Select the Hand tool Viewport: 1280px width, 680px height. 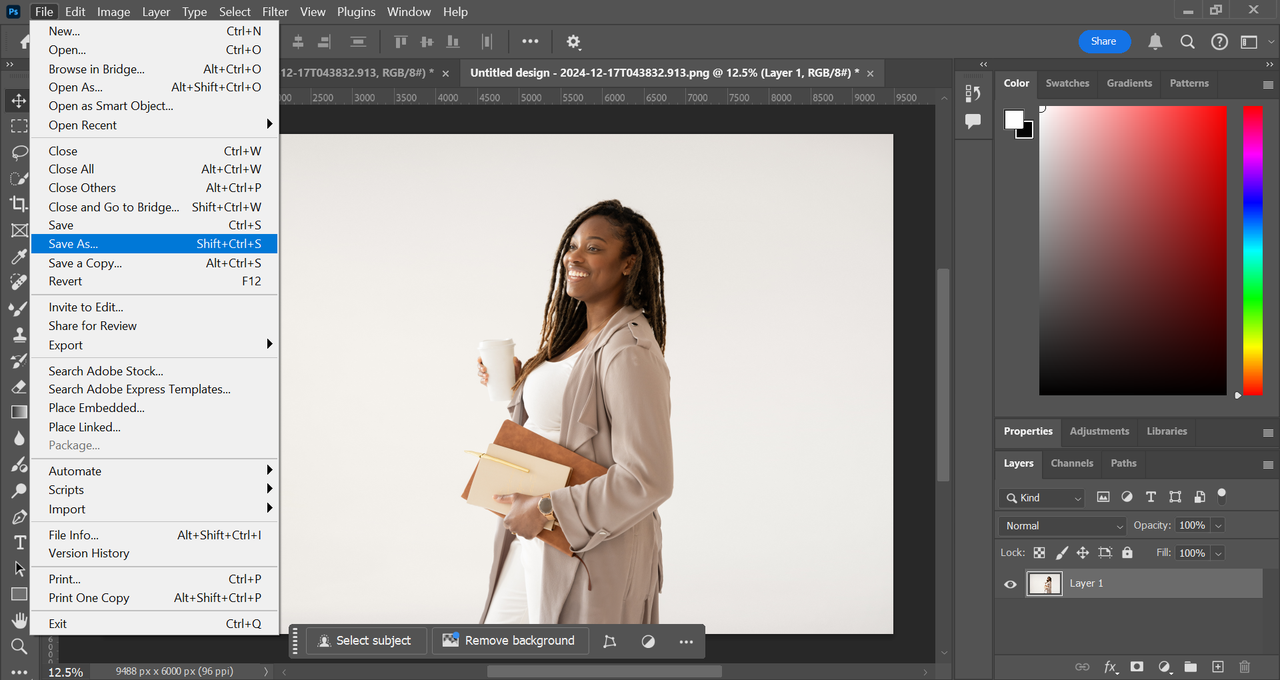(19, 620)
